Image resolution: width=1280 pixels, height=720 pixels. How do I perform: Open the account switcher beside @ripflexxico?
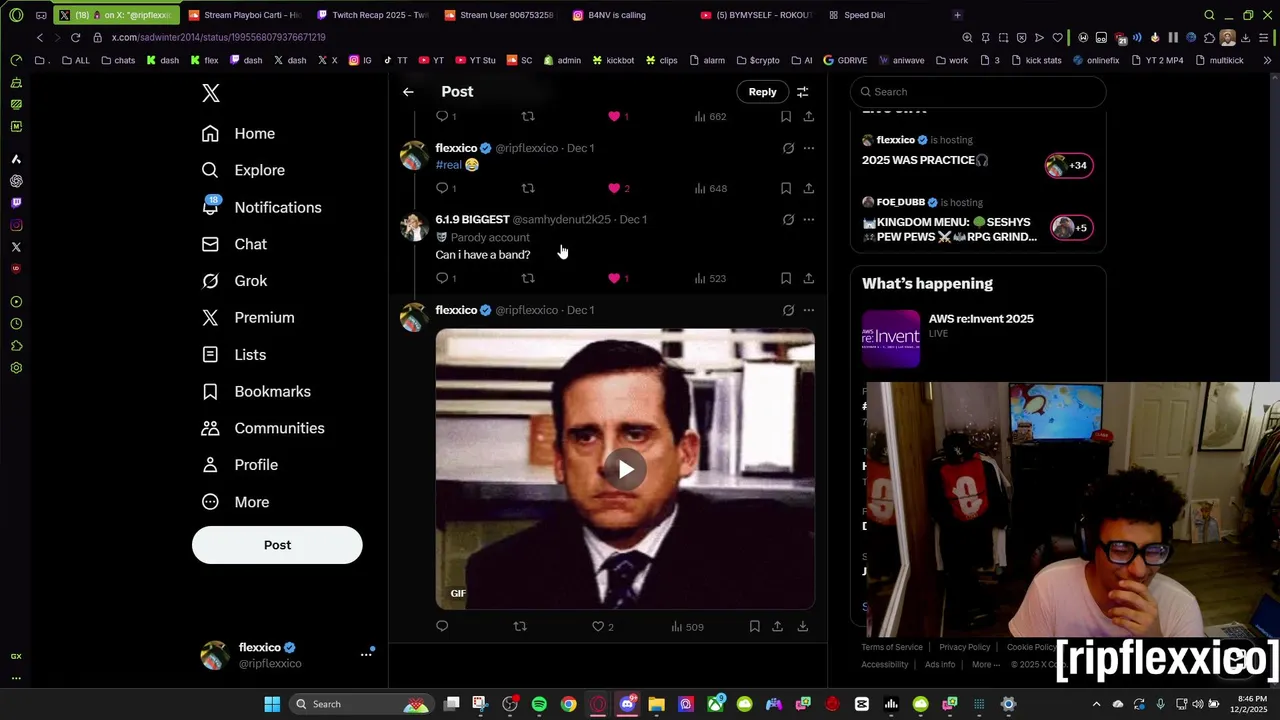(x=366, y=655)
